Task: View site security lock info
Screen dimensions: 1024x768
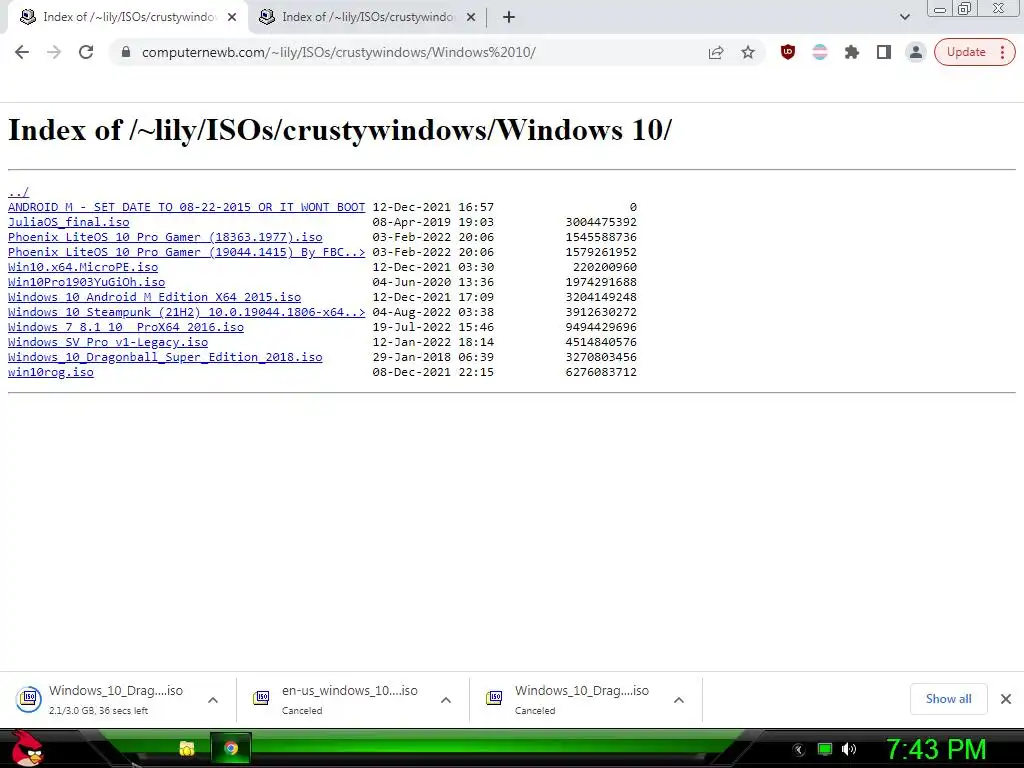Action: [x=126, y=52]
